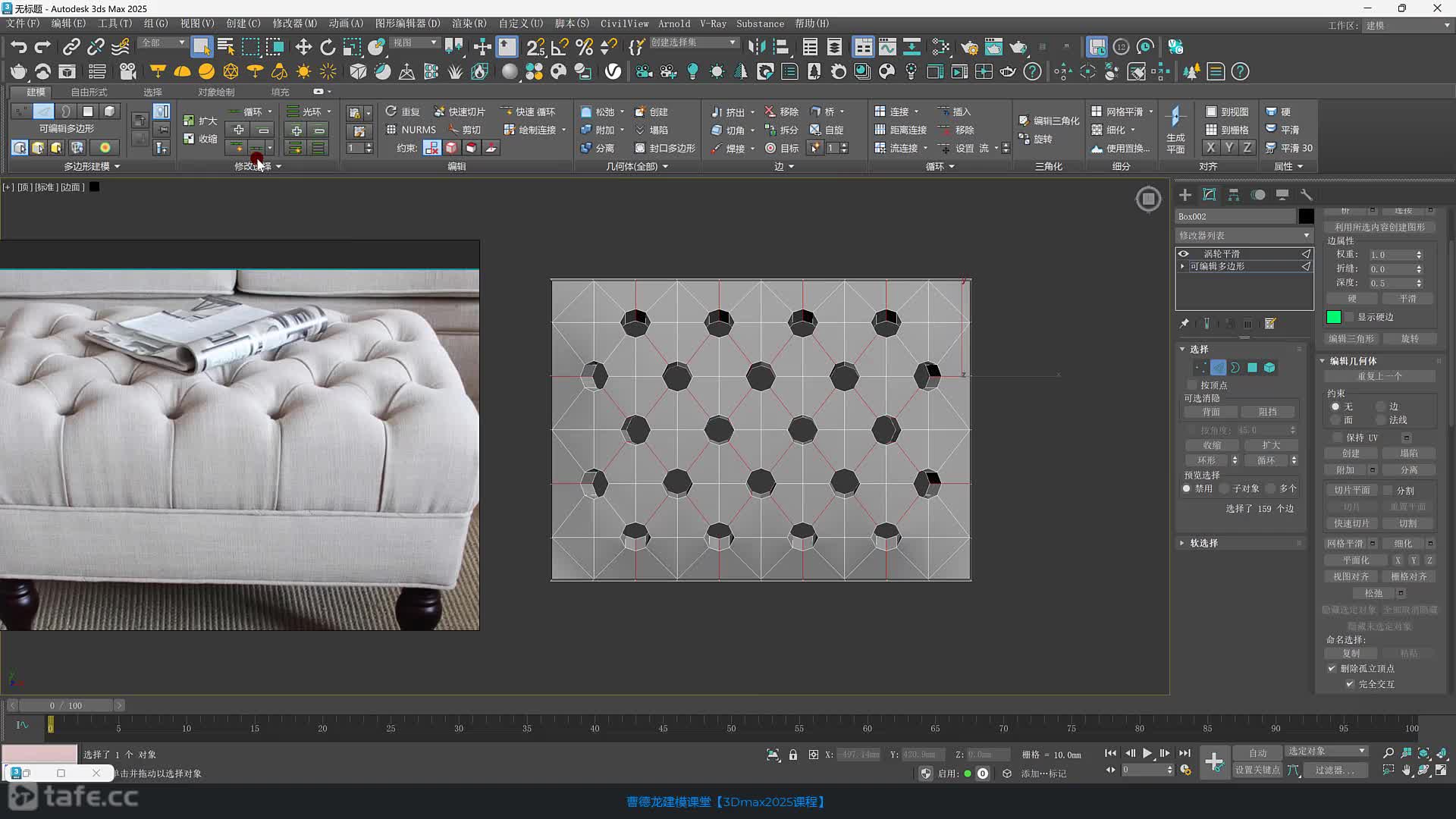Image resolution: width=1456 pixels, height=819 pixels.
Task: Click the 重复上一个 button
Action: click(x=1380, y=376)
